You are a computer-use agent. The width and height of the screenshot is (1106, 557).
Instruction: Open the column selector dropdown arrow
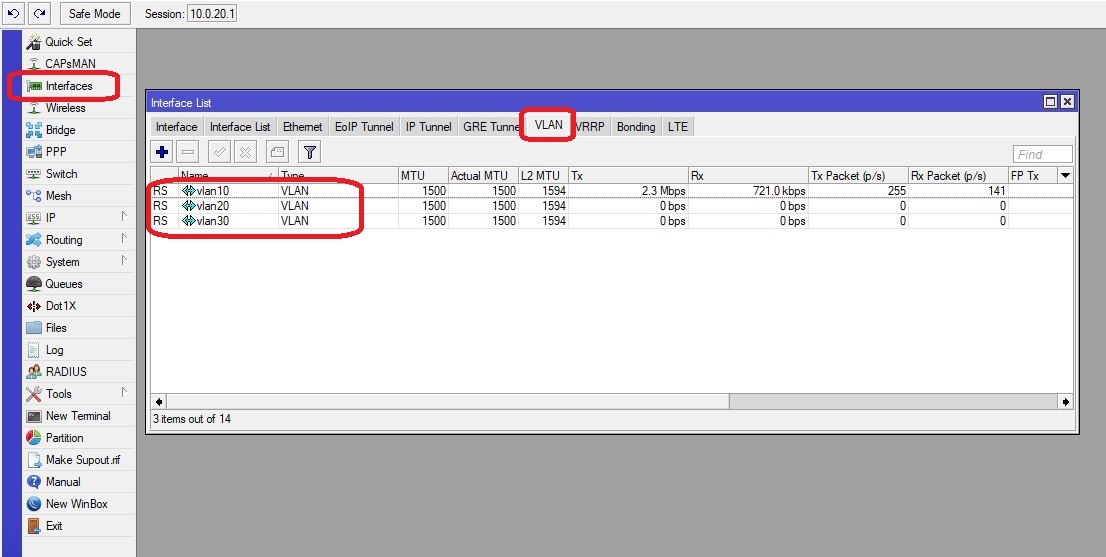point(1064,176)
